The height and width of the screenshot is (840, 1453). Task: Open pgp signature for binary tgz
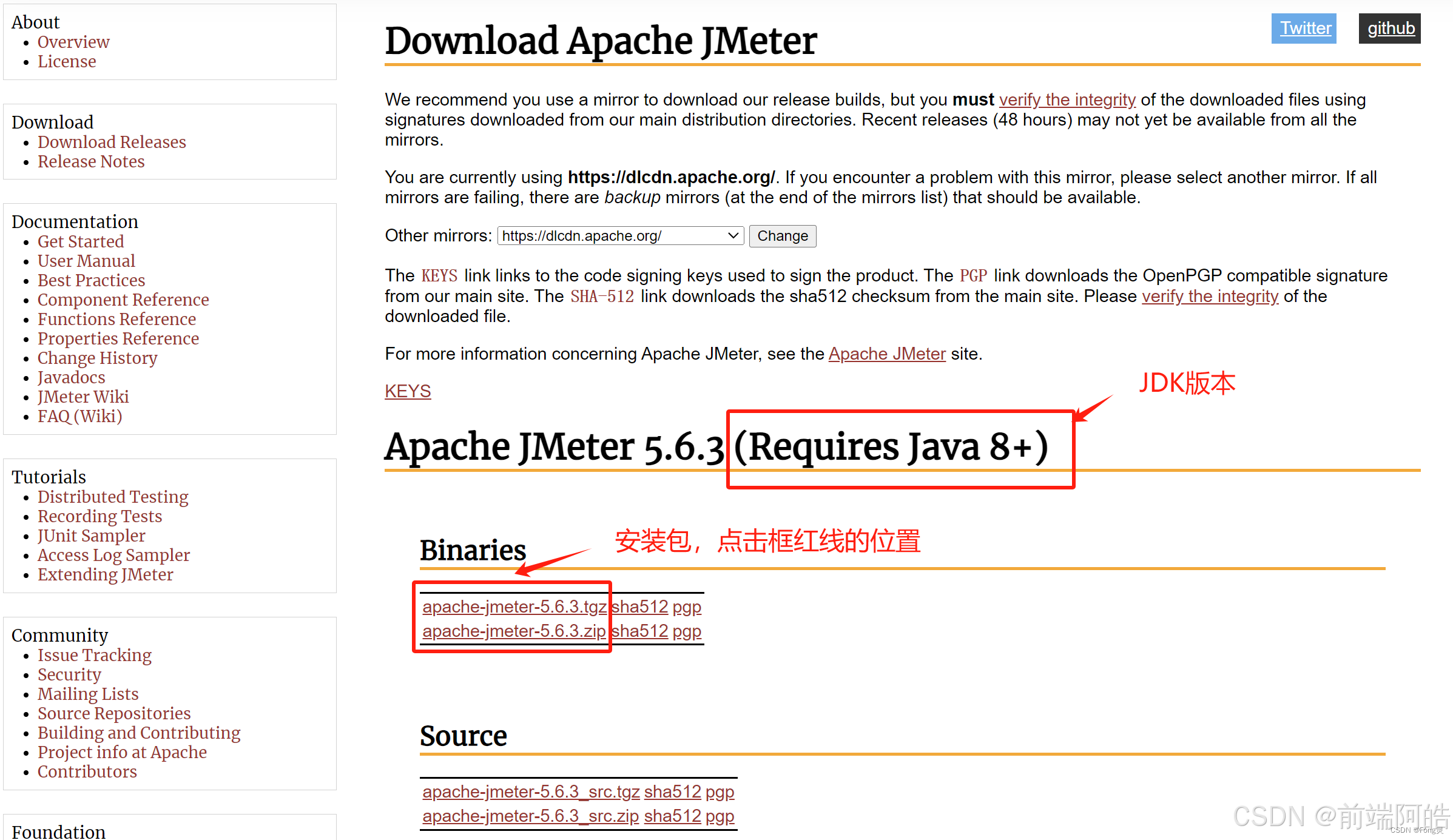click(x=687, y=607)
